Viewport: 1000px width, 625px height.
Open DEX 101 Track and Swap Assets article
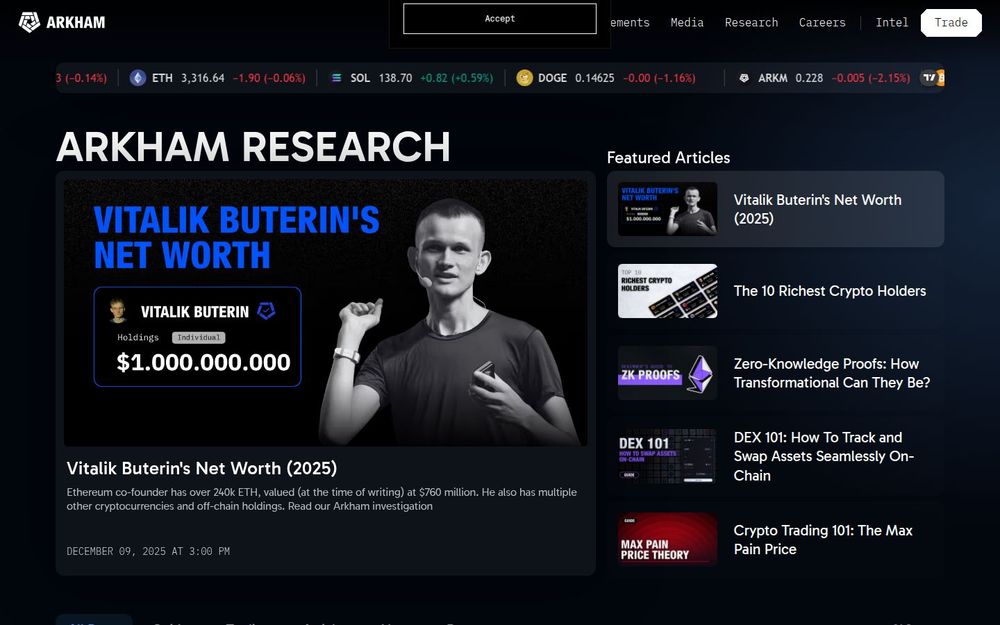coord(824,457)
